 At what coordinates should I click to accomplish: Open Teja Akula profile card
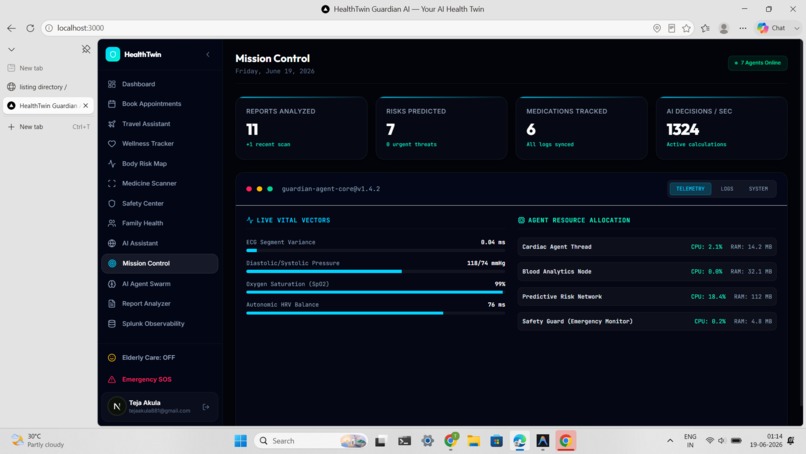click(159, 407)
